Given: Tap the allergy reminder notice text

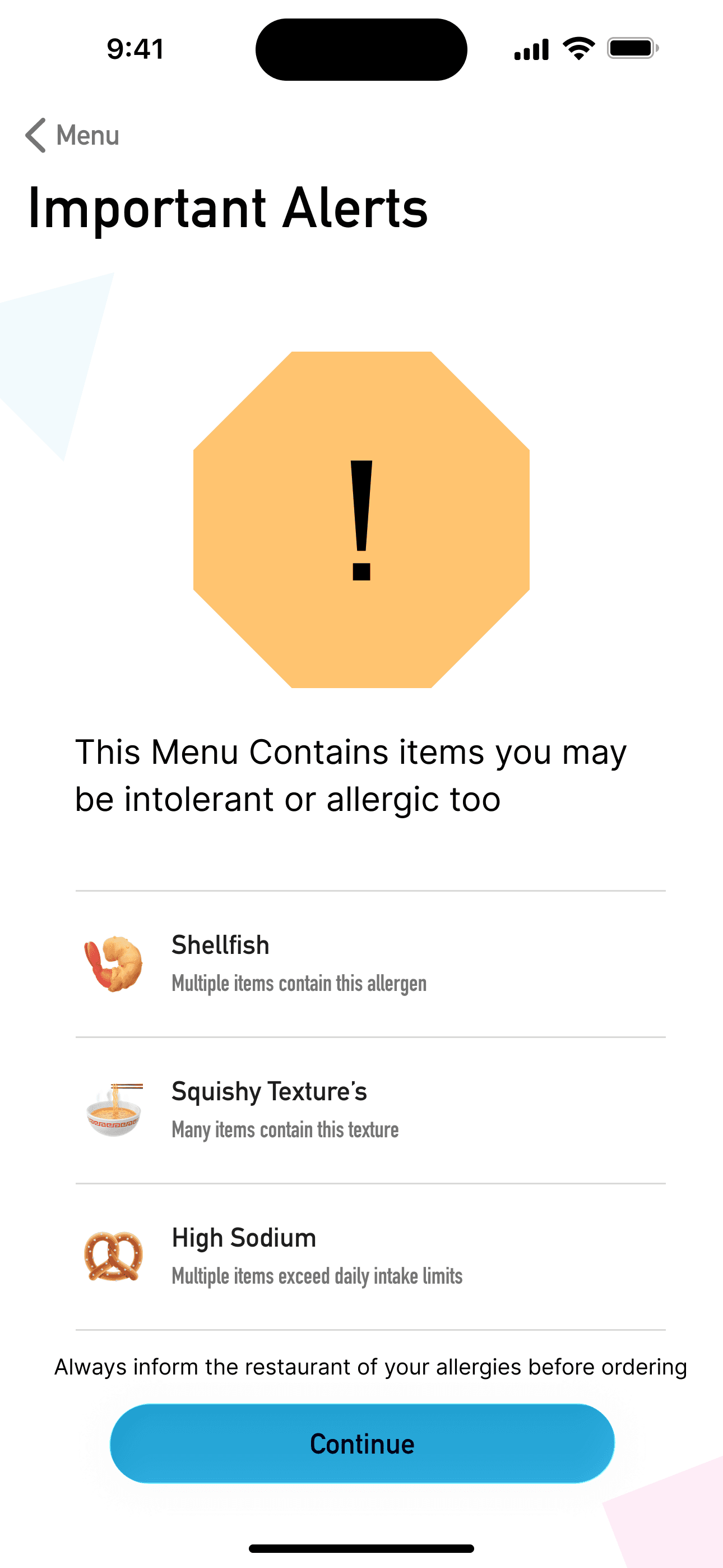Looking at the screenshot, I should click(370, 1367).
